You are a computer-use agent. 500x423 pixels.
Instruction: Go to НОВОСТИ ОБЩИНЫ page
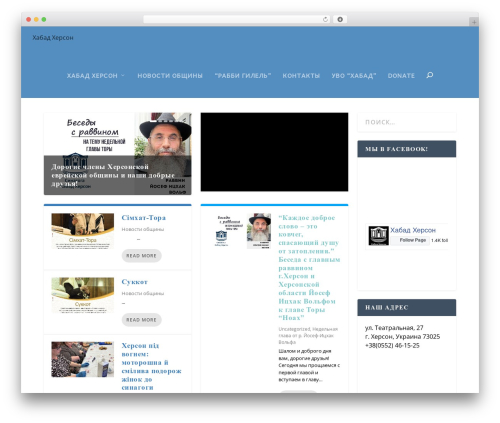pyautogui.click(x=170, y=76)
